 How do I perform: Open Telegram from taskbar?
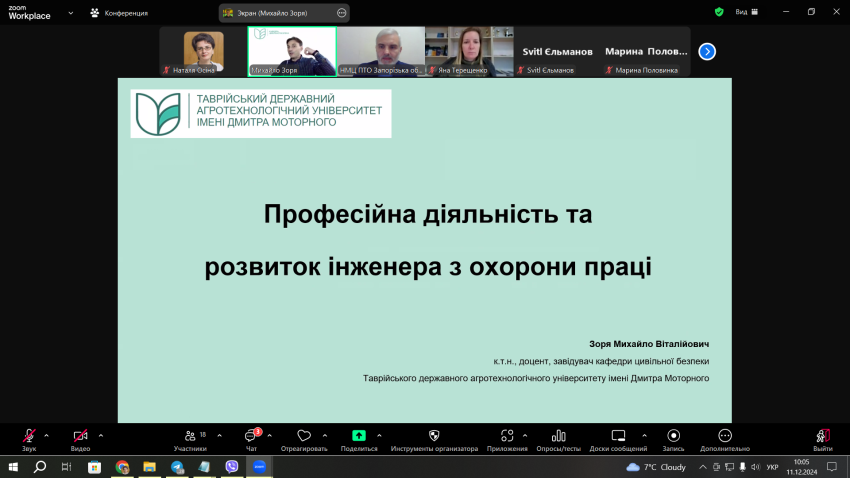tap(177, 467)
